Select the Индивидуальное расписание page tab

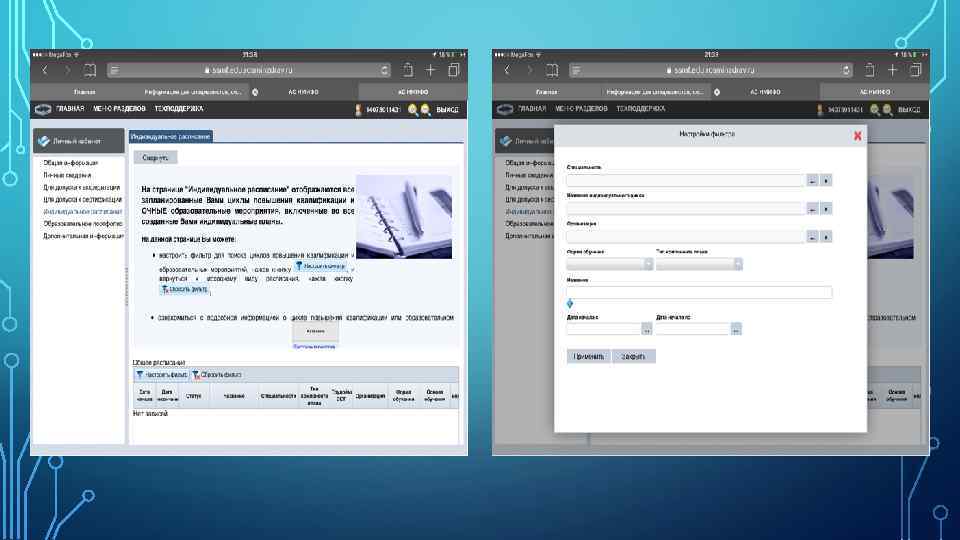171,137
